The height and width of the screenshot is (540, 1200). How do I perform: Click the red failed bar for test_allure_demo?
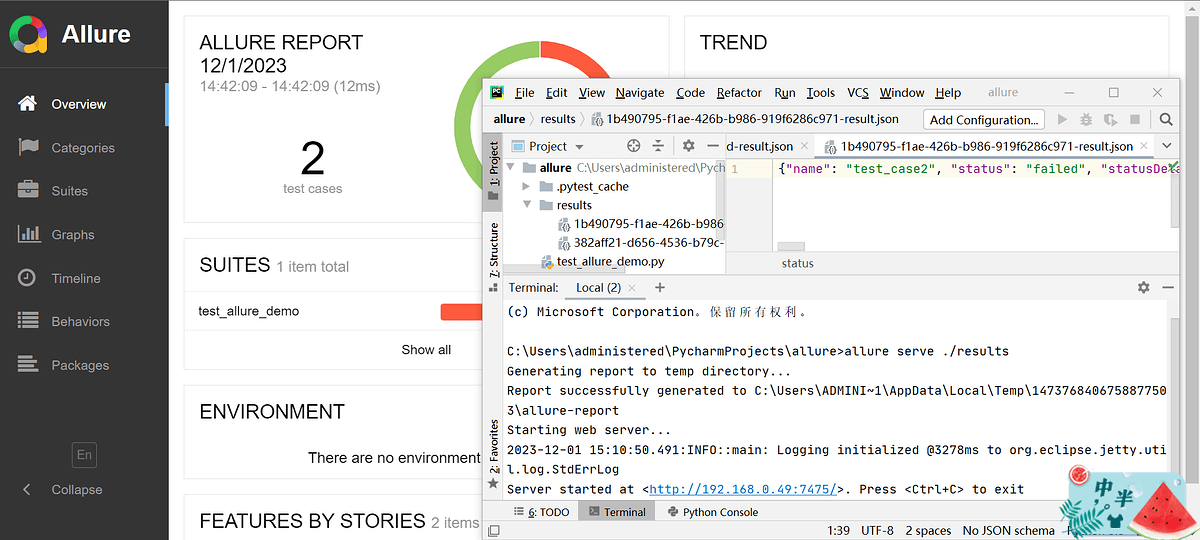[x=460, y=312]
